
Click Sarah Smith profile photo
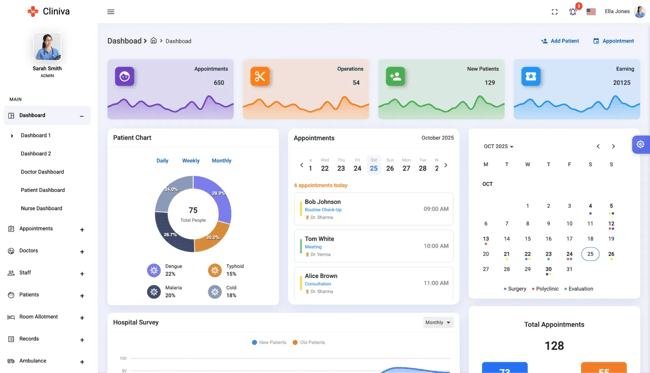pyautogui.click(x=47, y=47)
